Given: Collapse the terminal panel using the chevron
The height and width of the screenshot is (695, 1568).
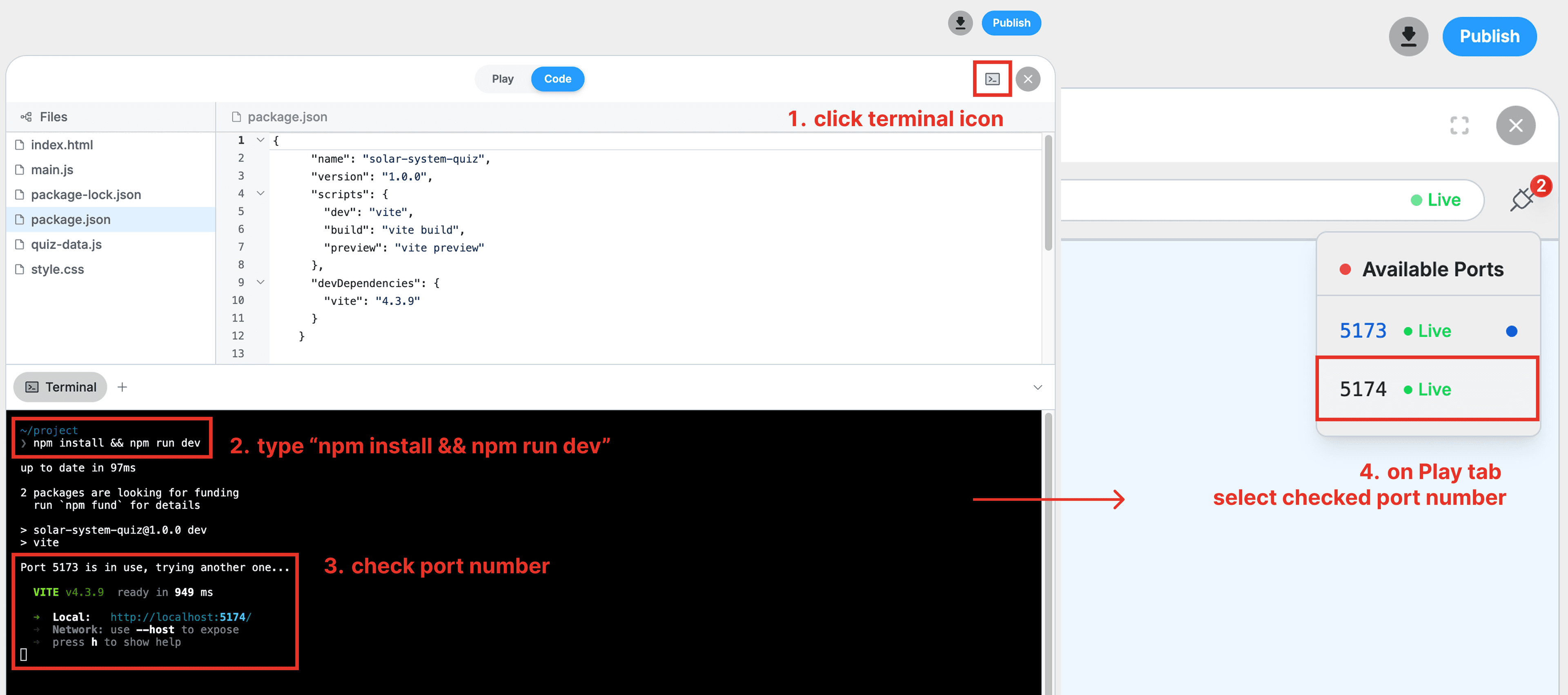Looking at the screenshot, I should [1038, 387].
